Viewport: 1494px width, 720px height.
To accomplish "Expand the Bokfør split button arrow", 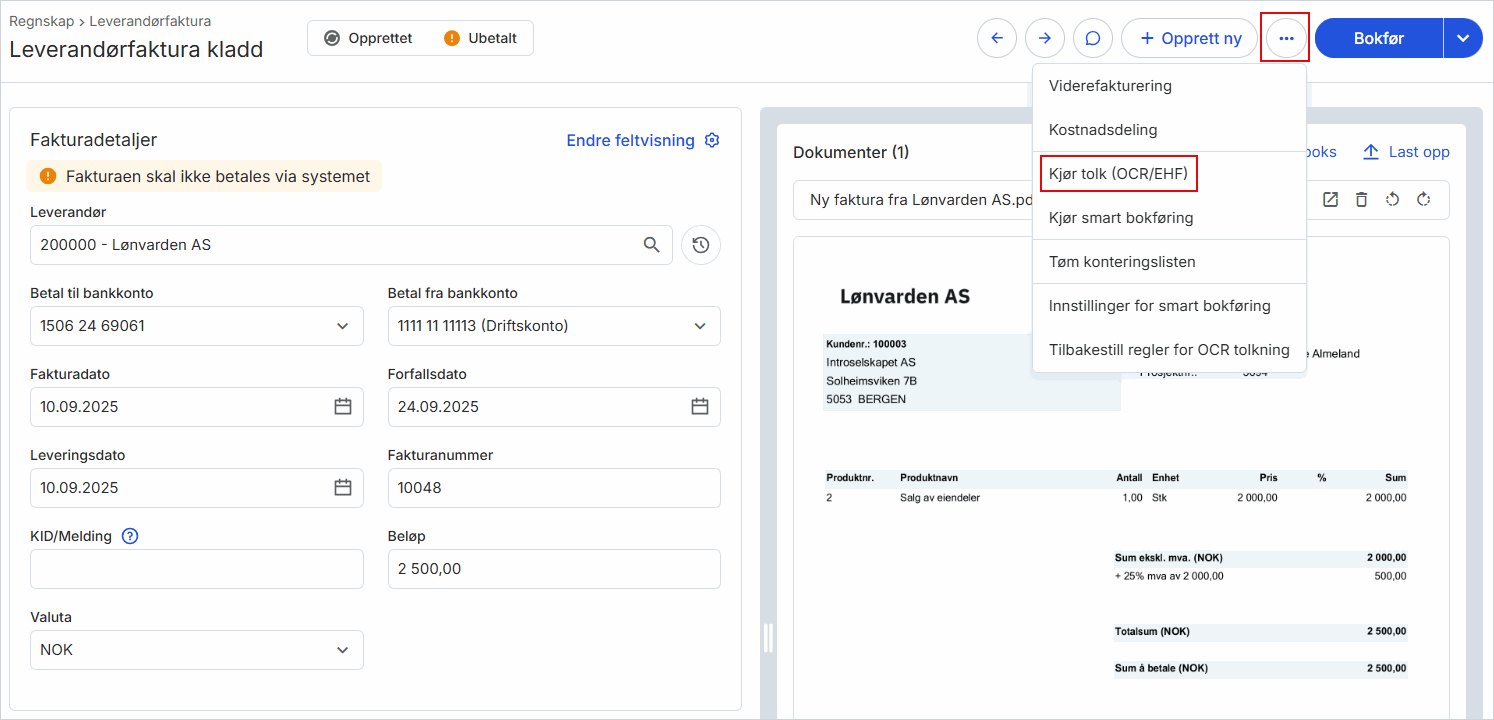I will [1463, 38].
